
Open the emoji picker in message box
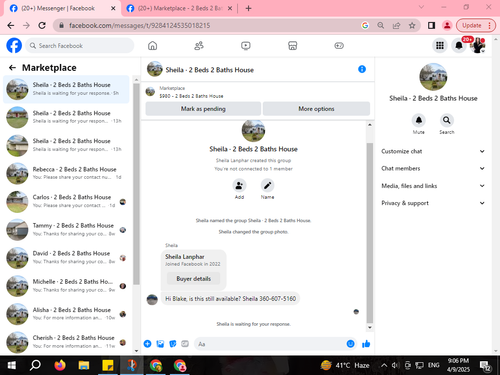pyautogui.click(x=350, y=344)
